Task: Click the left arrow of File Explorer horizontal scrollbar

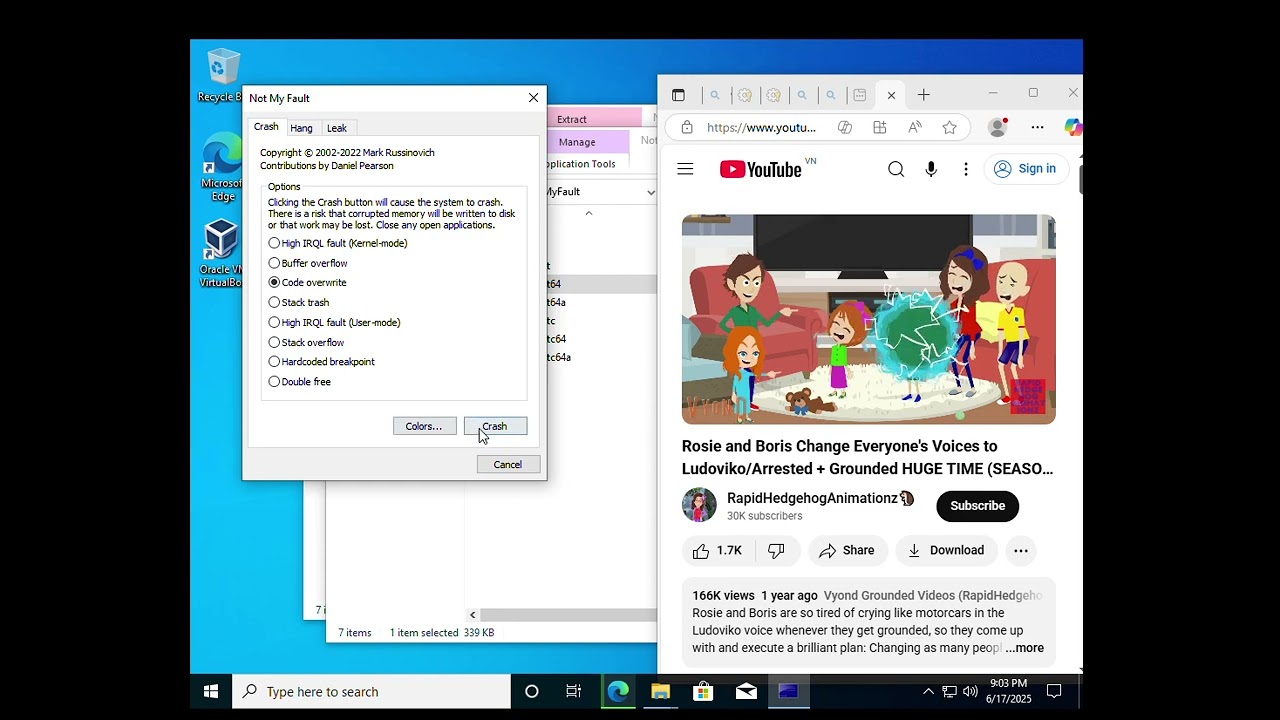Action: point(472,615)
